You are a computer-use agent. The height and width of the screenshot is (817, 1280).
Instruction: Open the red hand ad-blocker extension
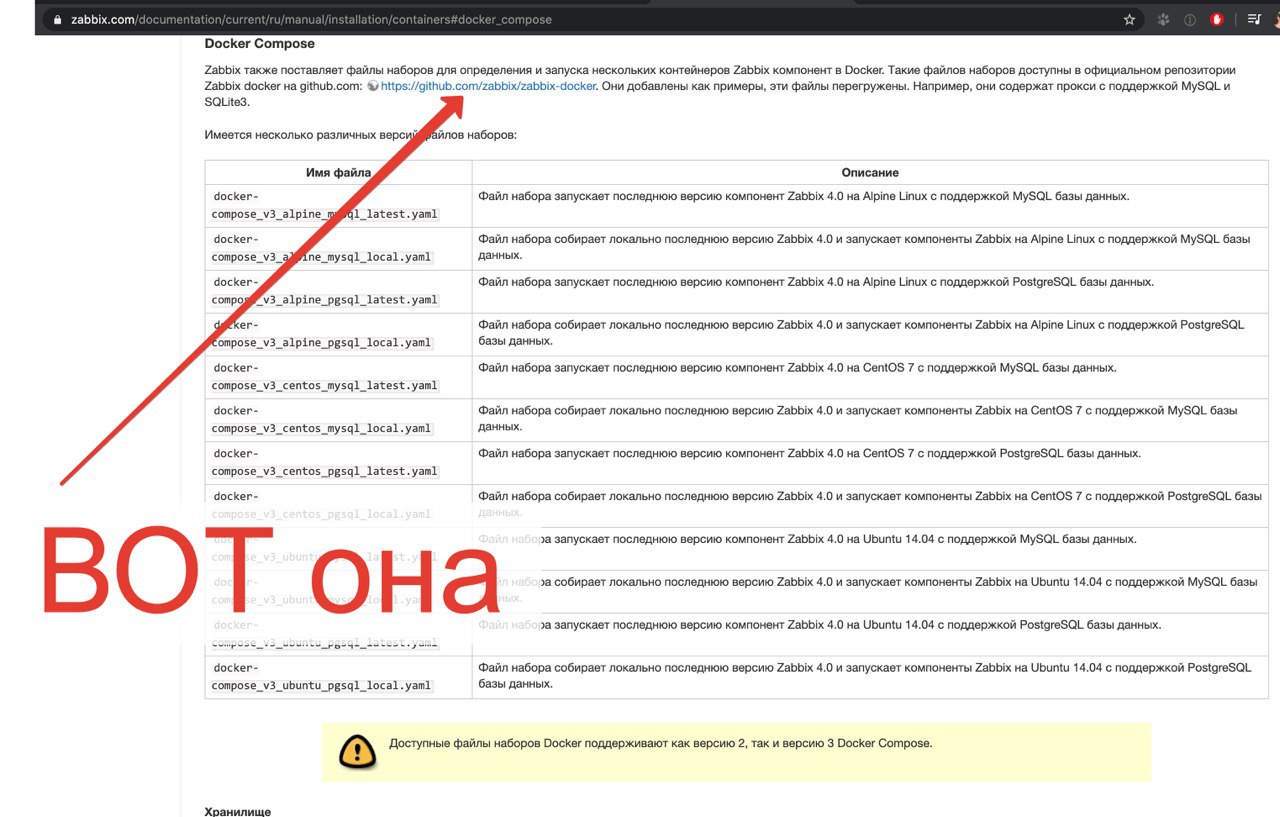point(1217,19)
